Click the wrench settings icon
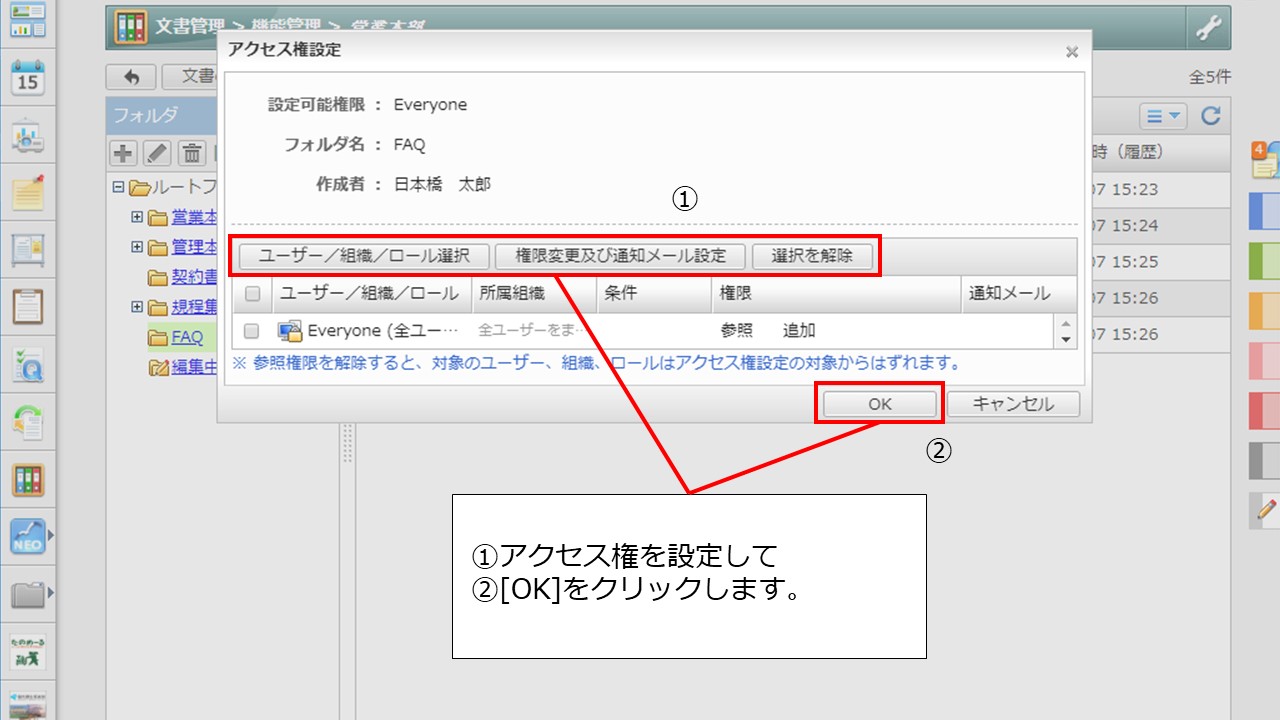This screenshot has width=1280, height=720. click(1208, 29)
